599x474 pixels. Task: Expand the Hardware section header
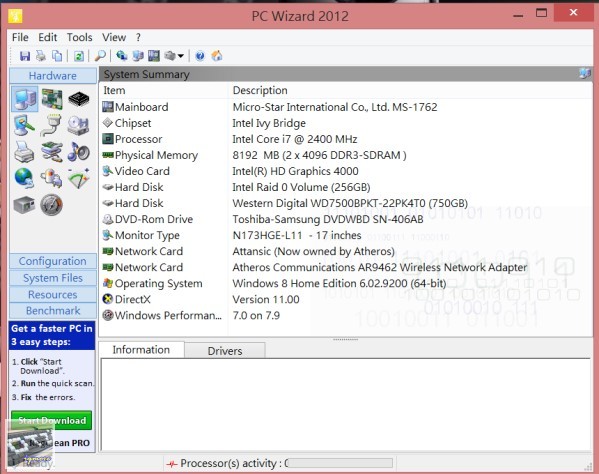tap(53, 76)
